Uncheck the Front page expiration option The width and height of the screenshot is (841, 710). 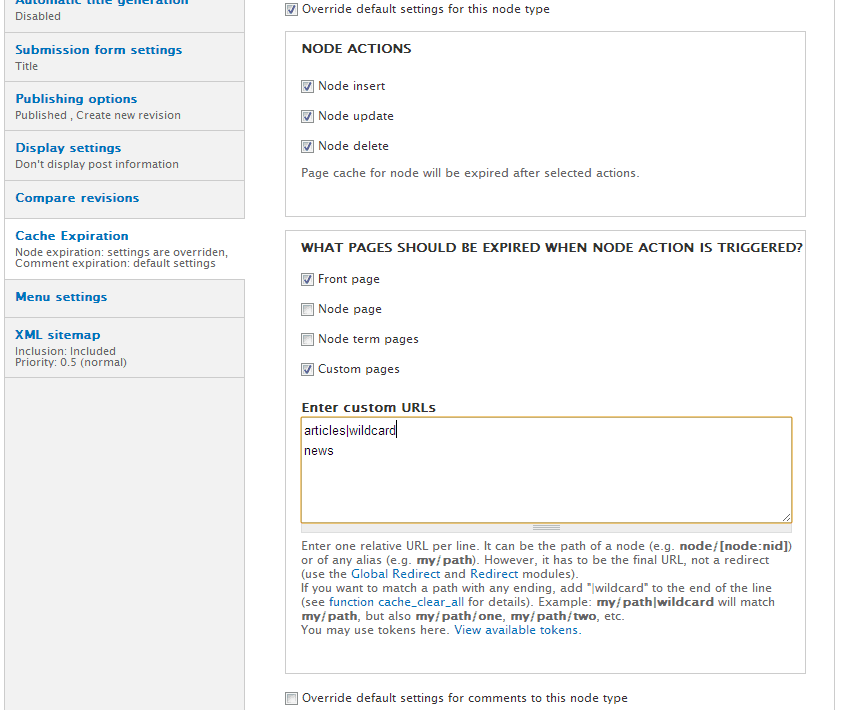pos(308,280)
